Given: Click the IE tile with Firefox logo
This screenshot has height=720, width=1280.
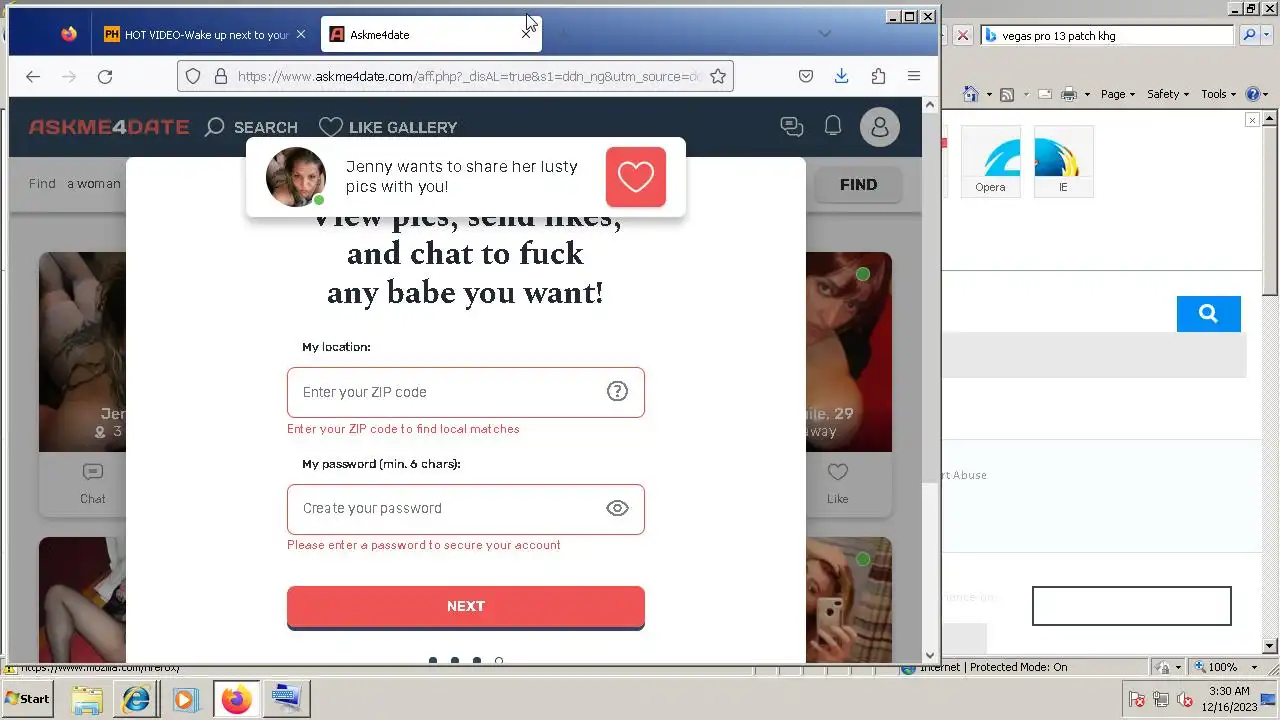Looking at the screenshot, I should pyautogui.click(x=1063, y=161).
